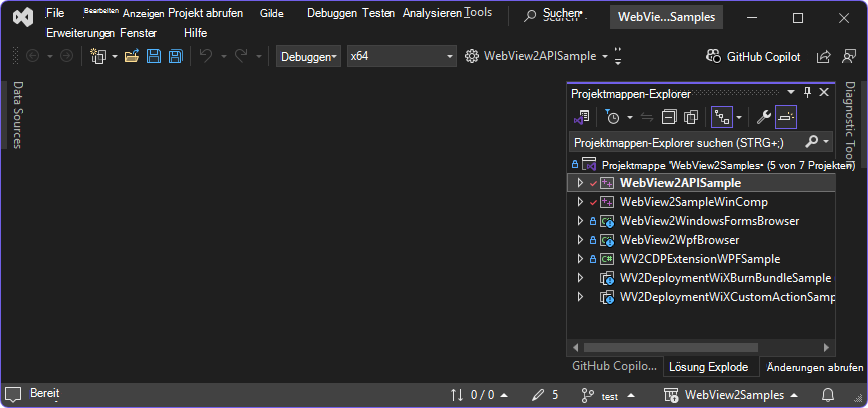The width and height of the screenshot is (868, 408).
Task: Expand the WebView2WindowsFormsBrowser project
Action: (580, 221)
